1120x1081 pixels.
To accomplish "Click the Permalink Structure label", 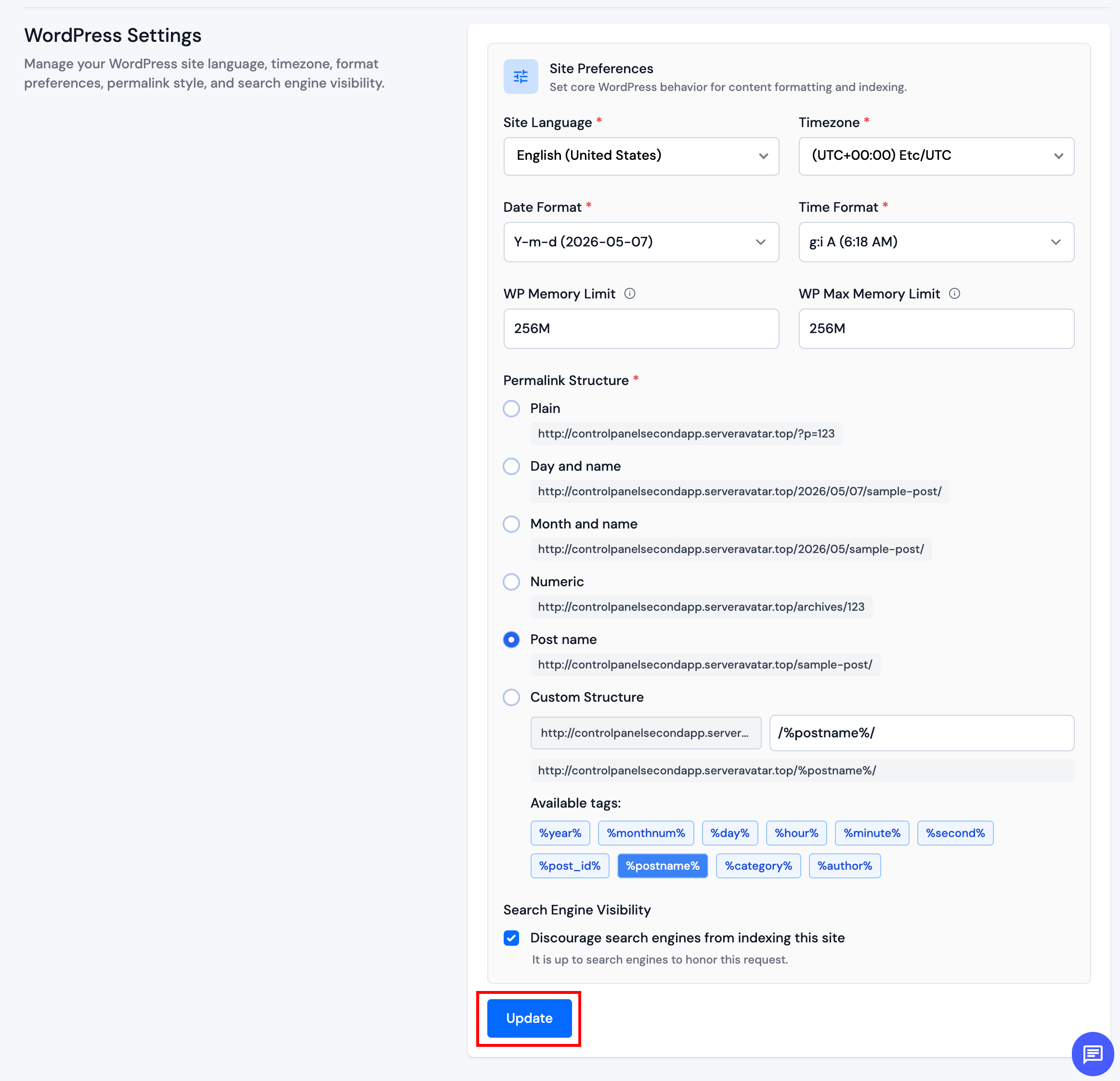I will [566, 380].
